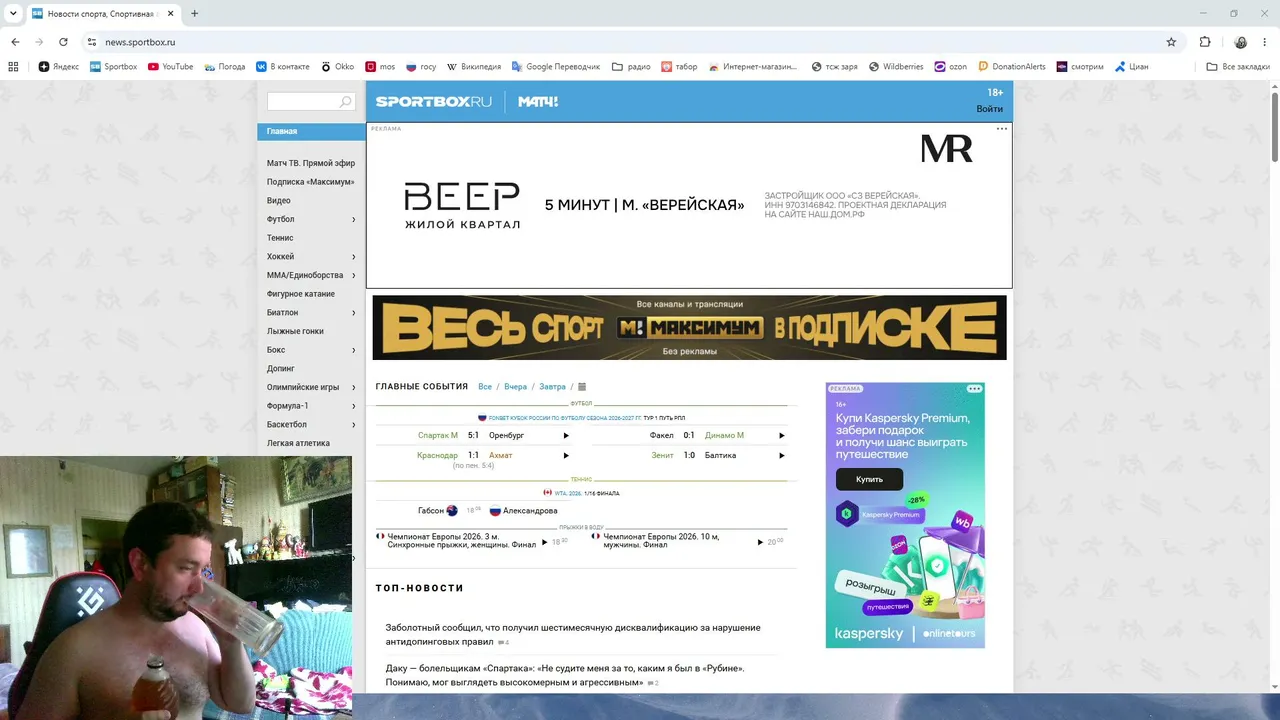Play the Спартак М – Оренбург match video
1280x720 pixels.
click(566, 436)
